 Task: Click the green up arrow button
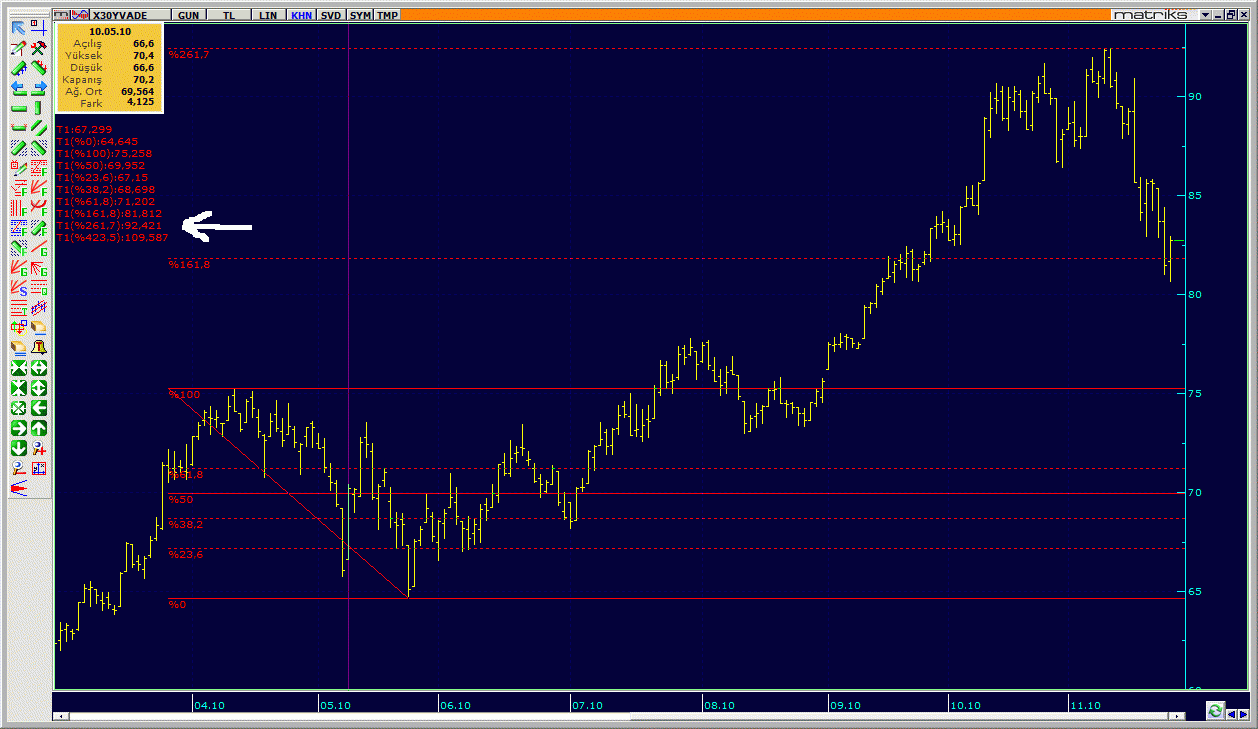pos(39,428)
